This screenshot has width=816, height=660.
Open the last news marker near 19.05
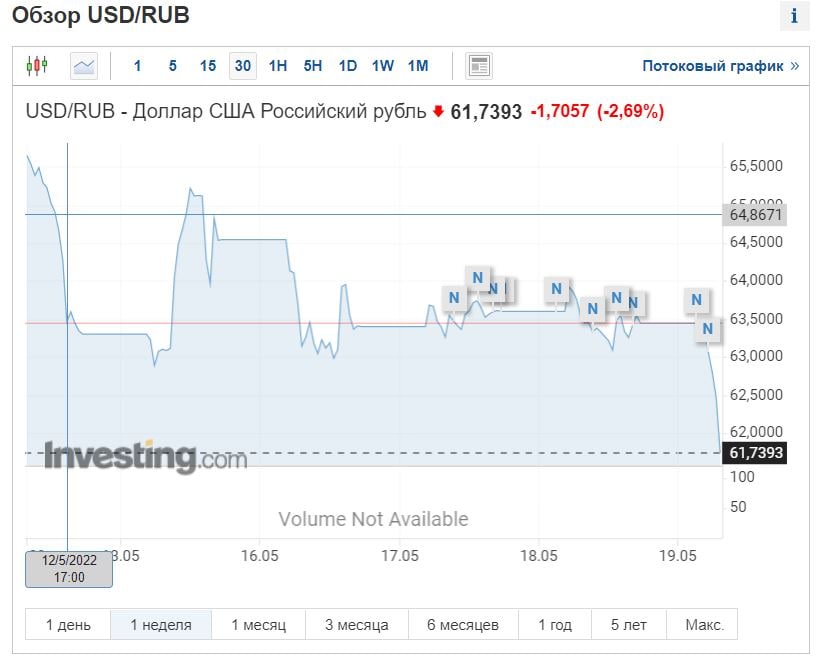[707, 328]
